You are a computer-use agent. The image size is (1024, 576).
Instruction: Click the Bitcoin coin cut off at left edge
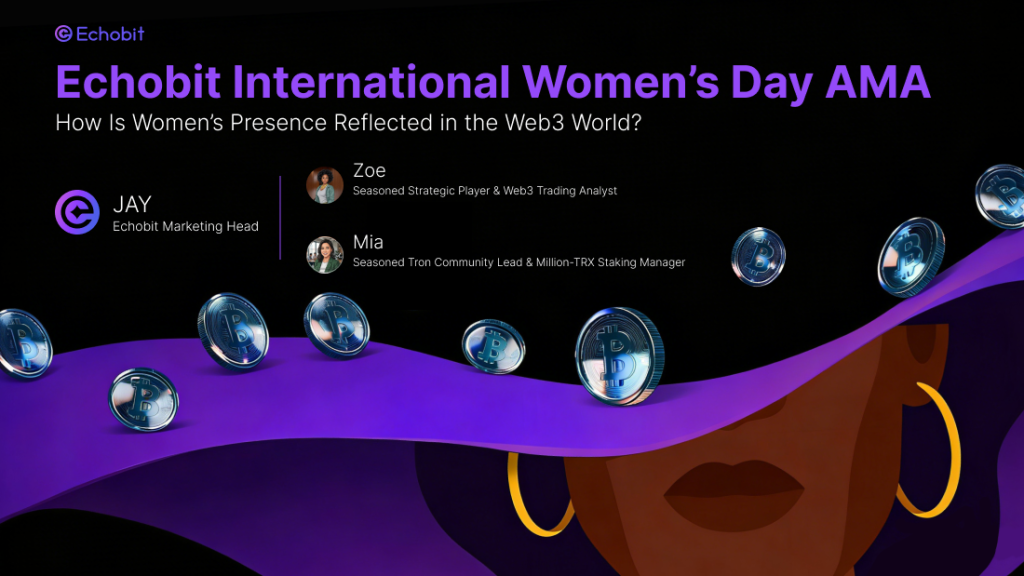point(22,343)
